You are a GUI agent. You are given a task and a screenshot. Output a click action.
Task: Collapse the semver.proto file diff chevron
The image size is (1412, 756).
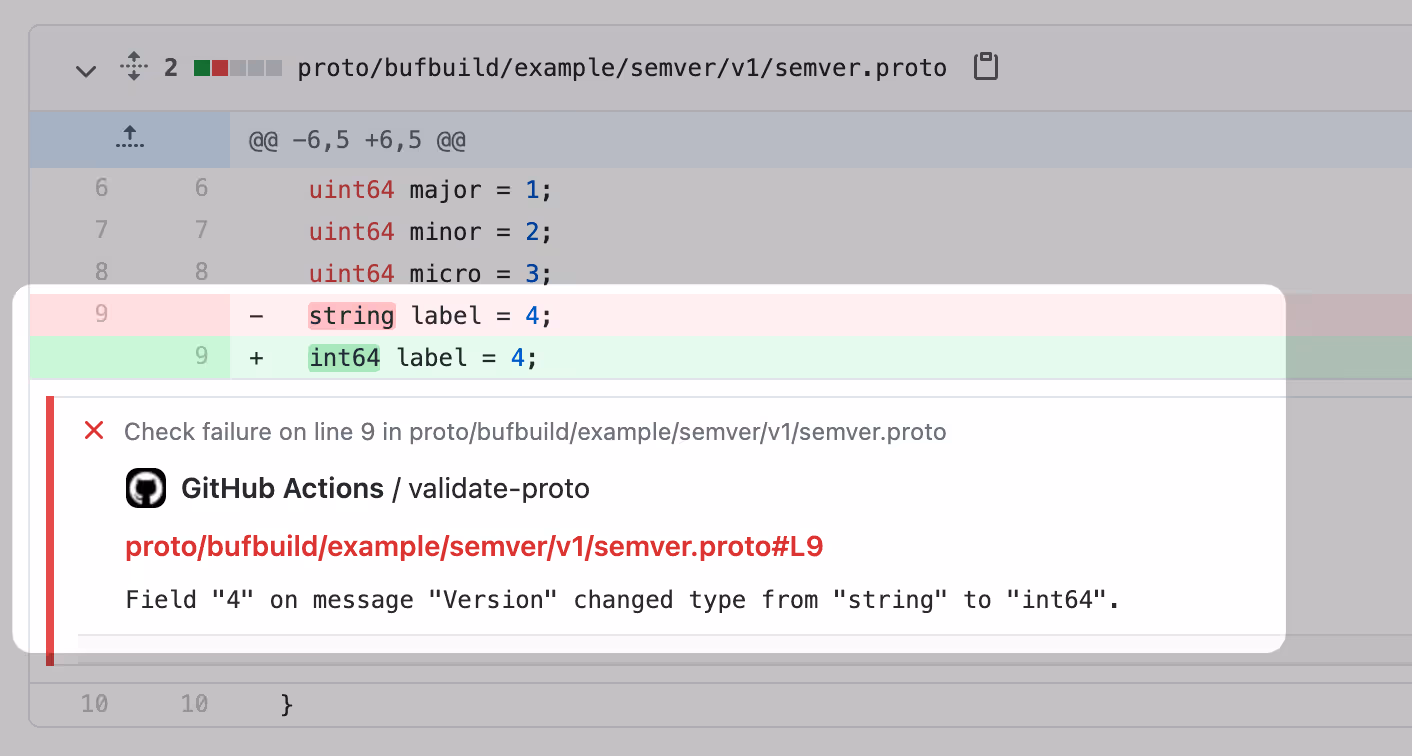pyautogui.click(x=87, y=70)
